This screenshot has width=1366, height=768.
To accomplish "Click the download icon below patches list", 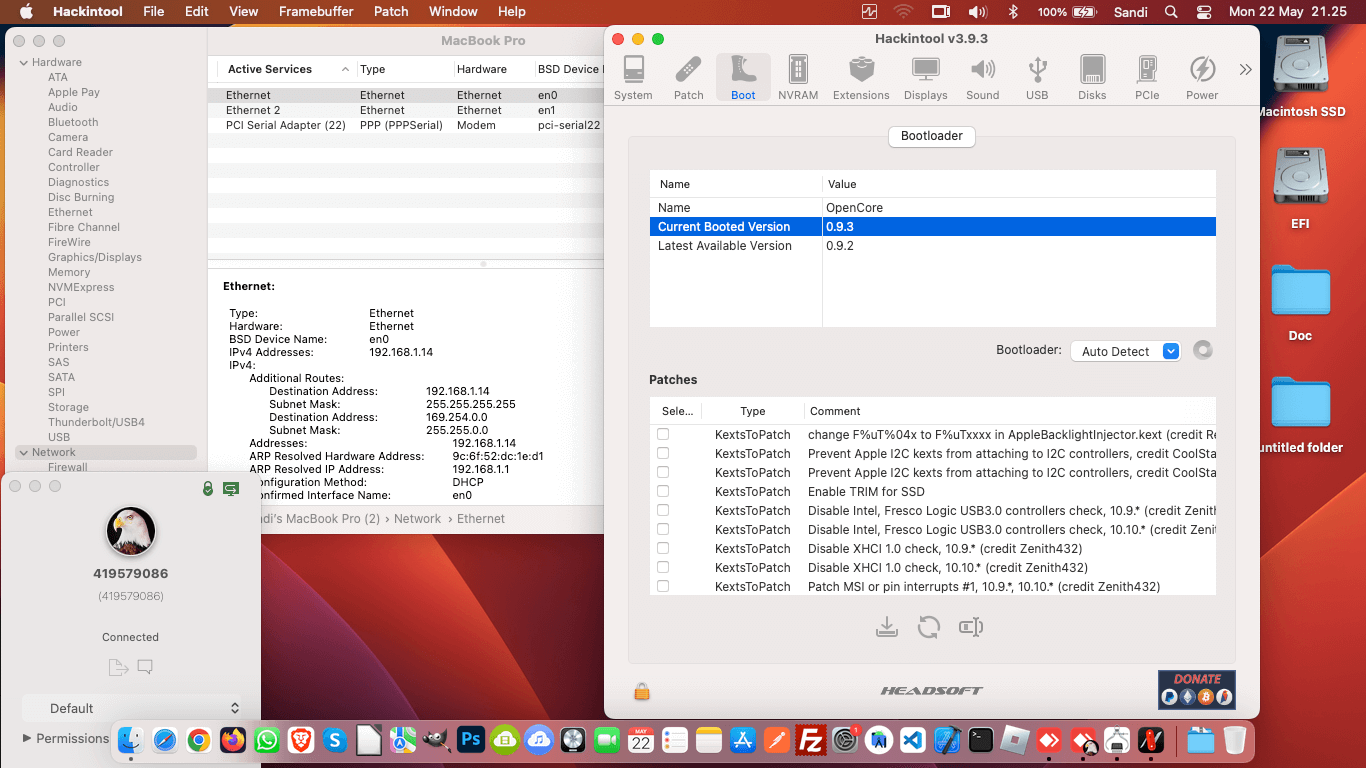I will point(886,627).
